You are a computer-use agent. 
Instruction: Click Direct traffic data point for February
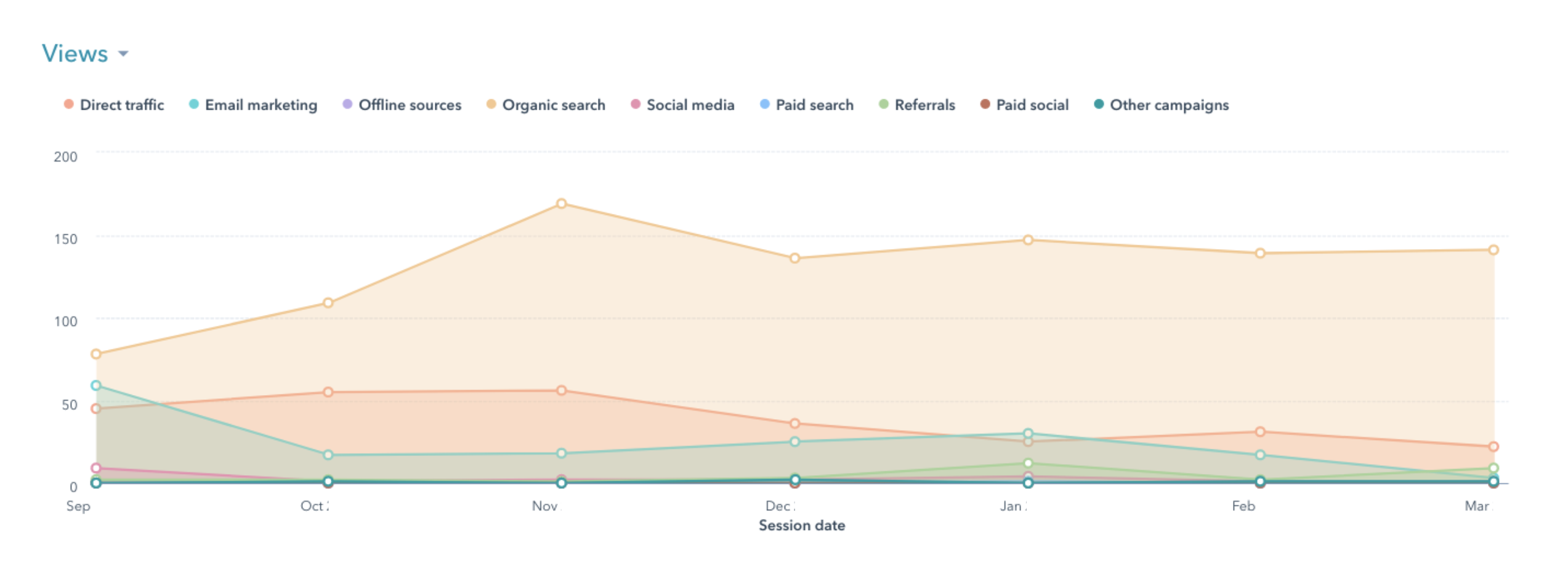click(x=1260, y=431)
